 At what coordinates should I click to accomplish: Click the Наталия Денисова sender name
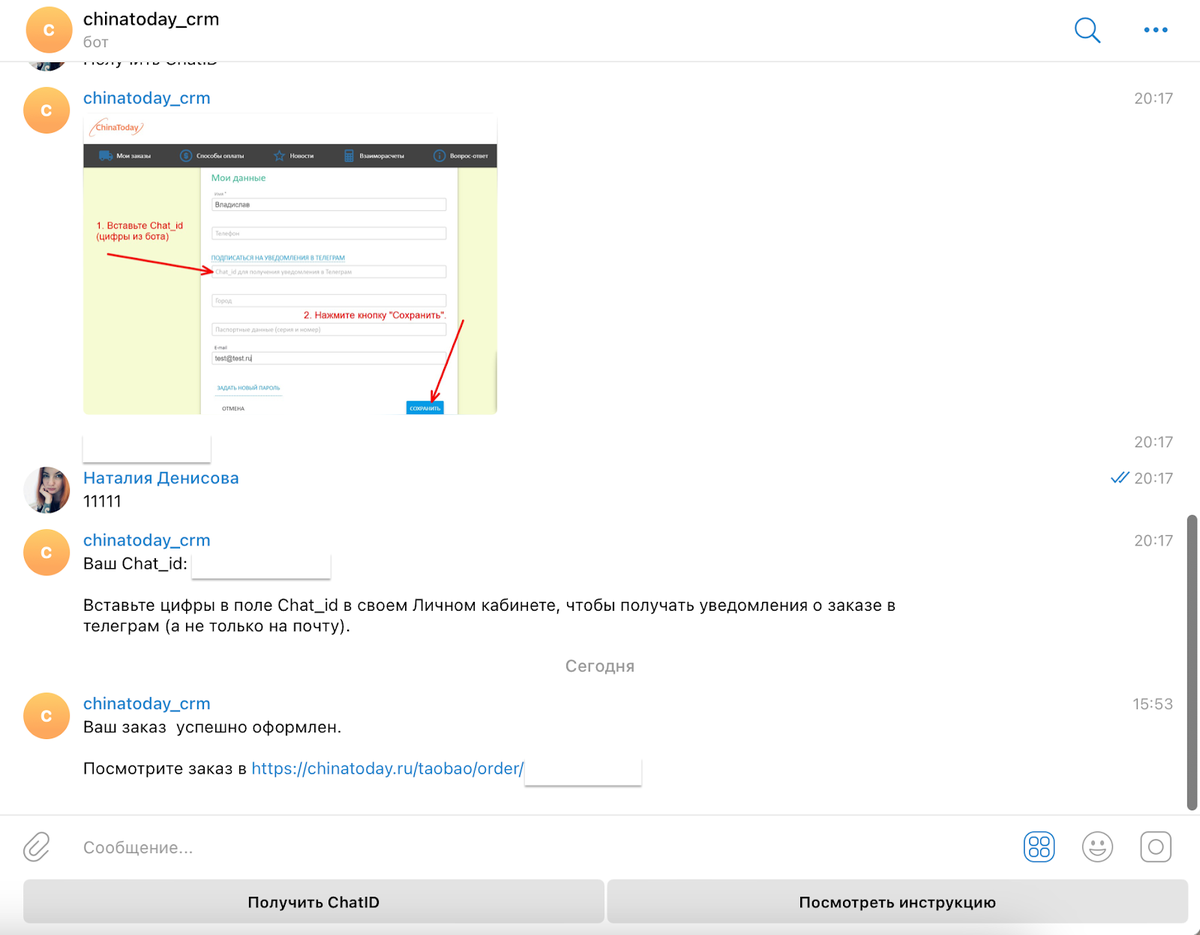[161, 478]
